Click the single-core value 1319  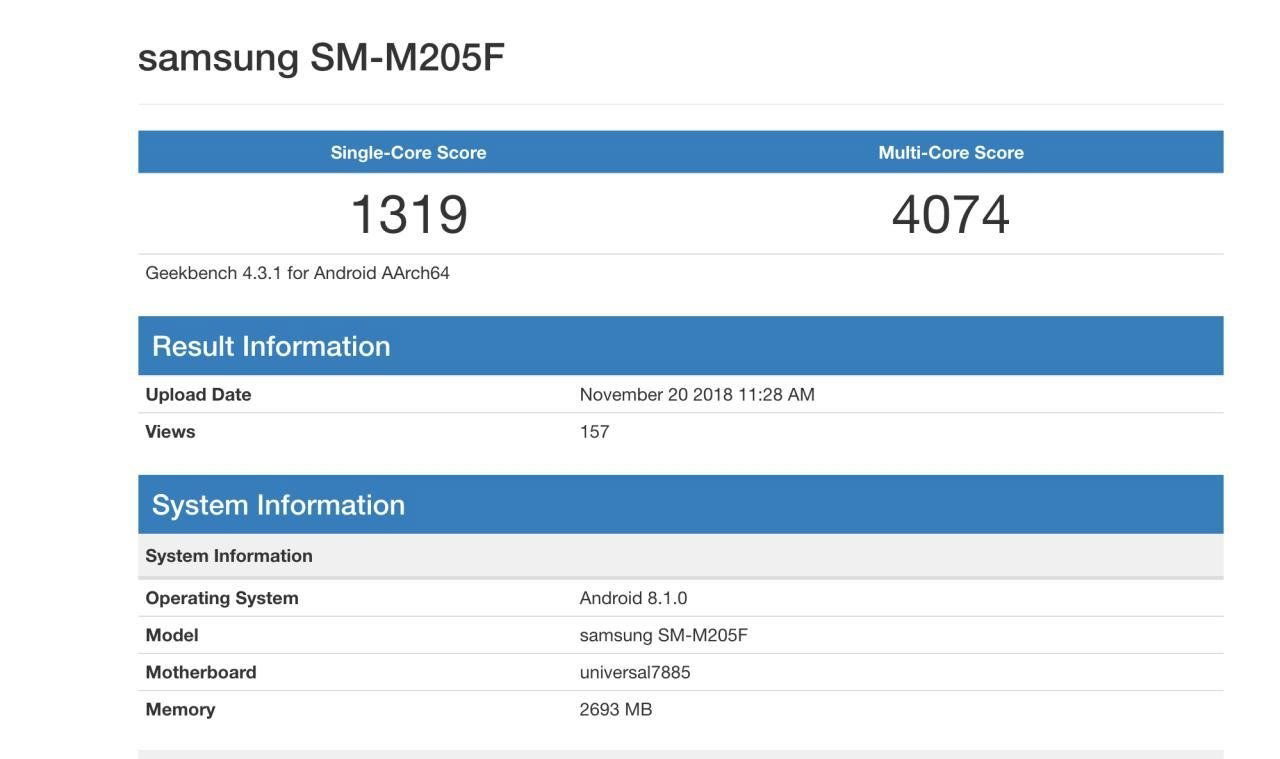(409, 214)
